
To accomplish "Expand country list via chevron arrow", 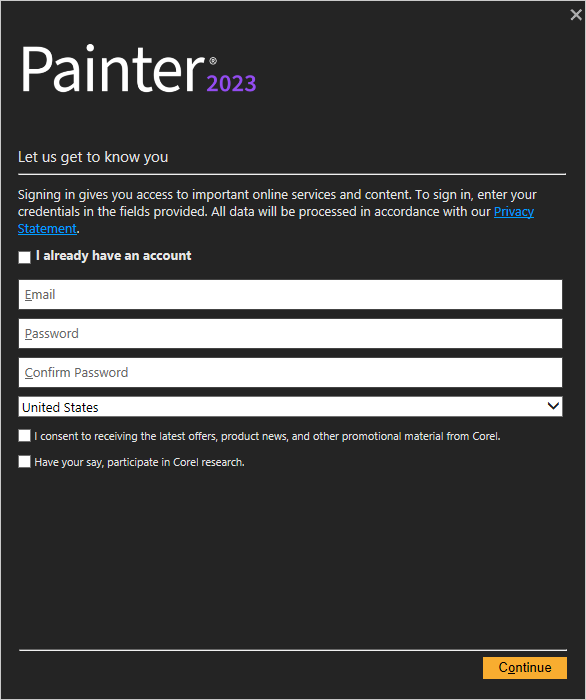I will [x=553, y=406].
